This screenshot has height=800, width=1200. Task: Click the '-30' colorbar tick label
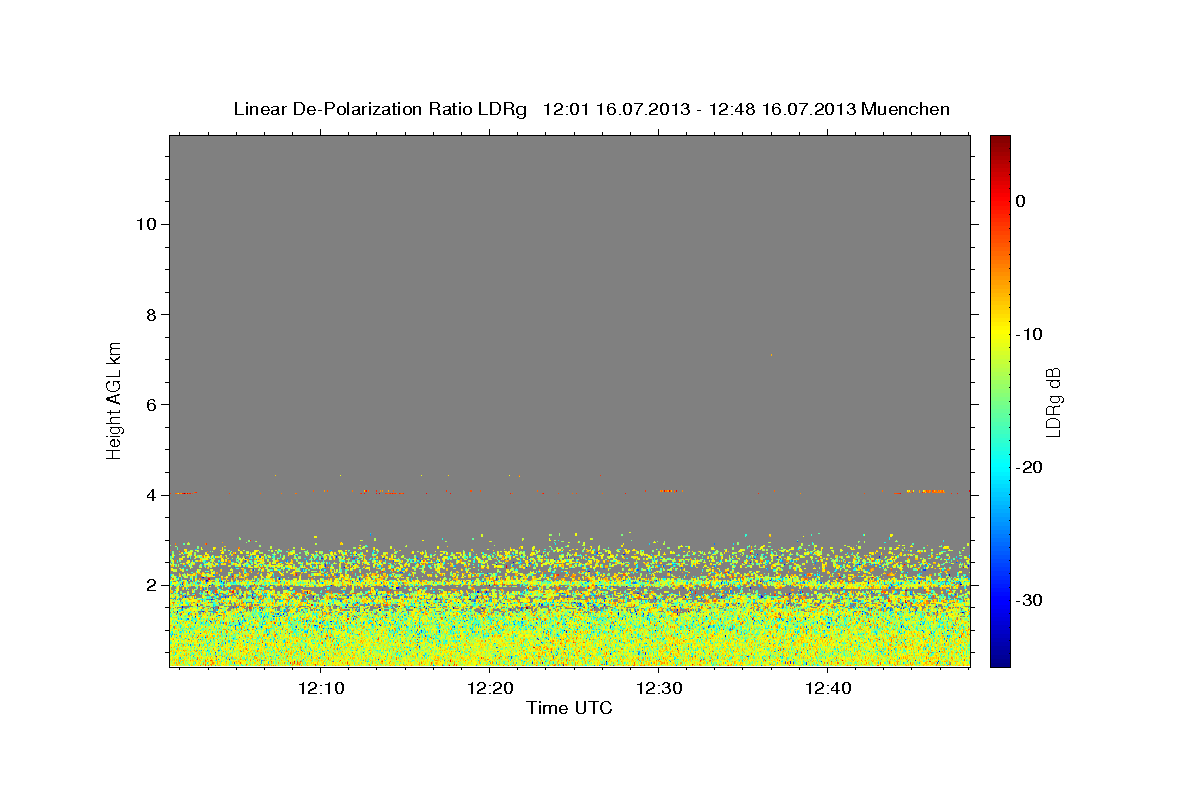(x=1030, y=600)
